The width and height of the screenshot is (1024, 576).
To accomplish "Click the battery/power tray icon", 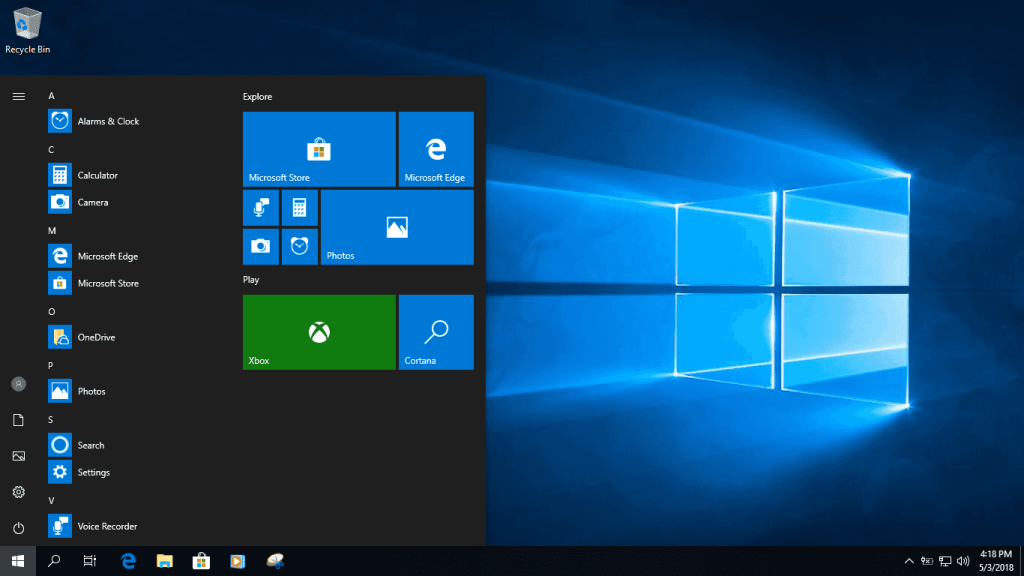I will 927,561.
